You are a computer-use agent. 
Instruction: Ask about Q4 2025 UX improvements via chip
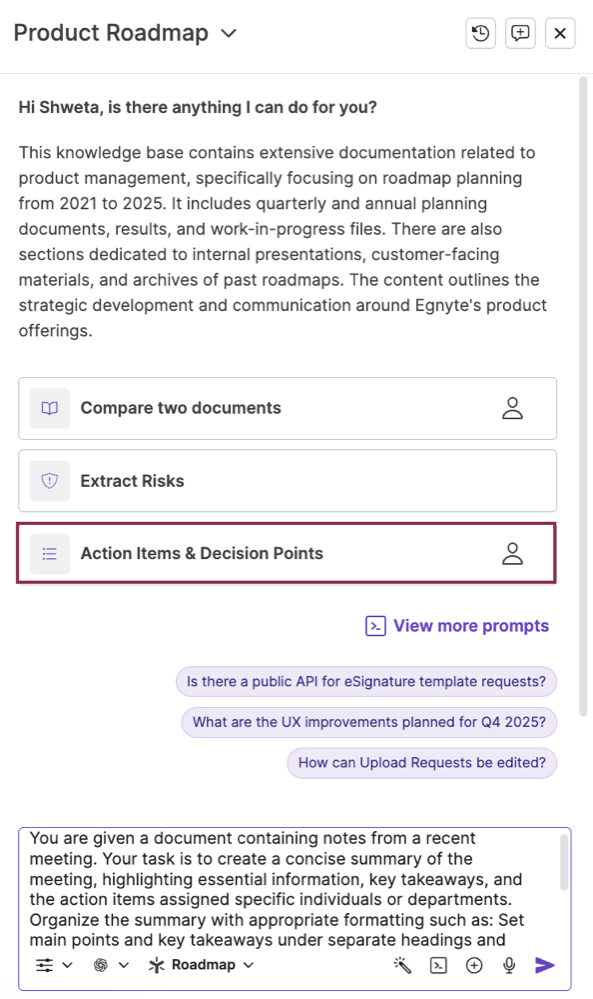click(368, 722)
